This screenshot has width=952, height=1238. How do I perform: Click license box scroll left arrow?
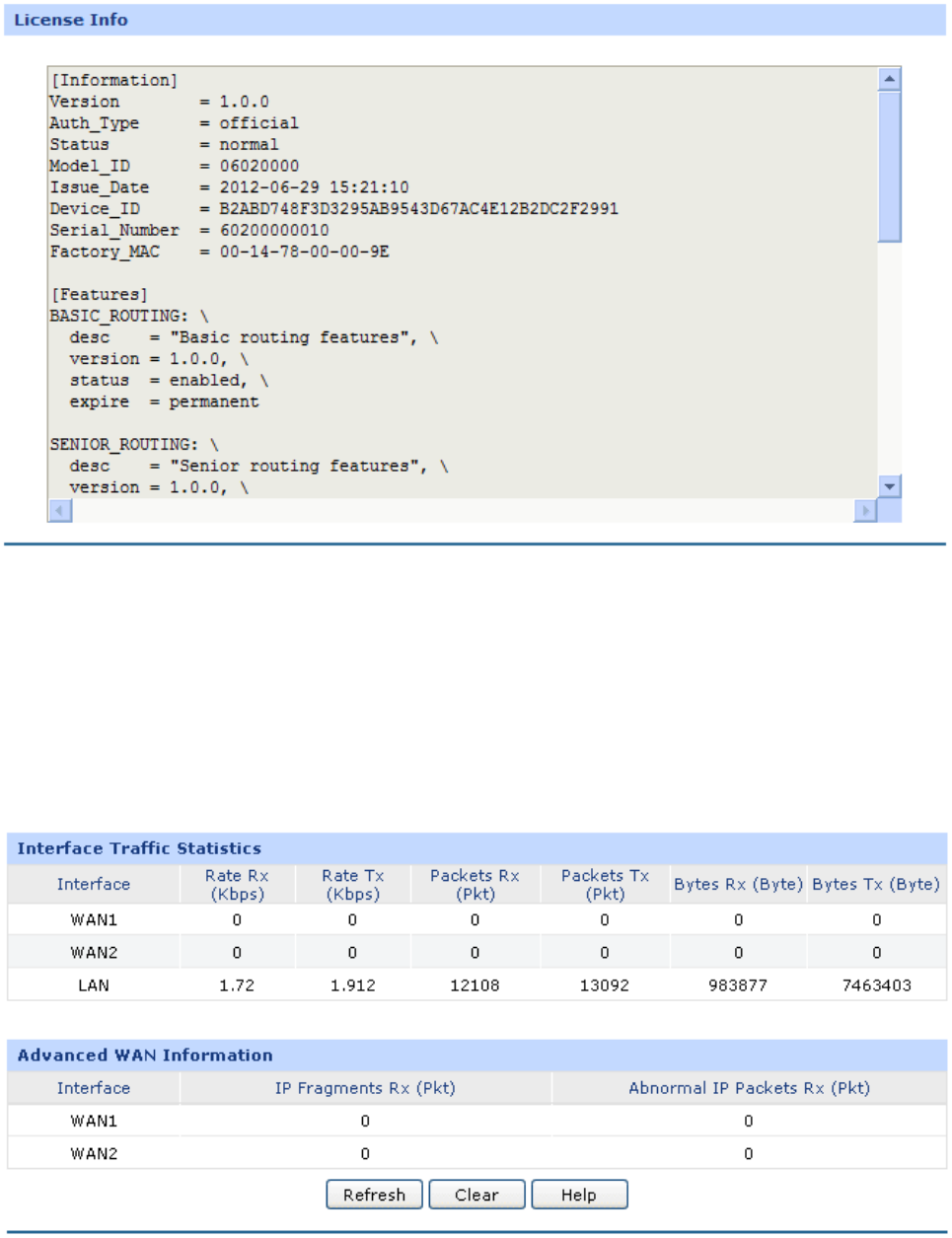click(x=60, y=510)
